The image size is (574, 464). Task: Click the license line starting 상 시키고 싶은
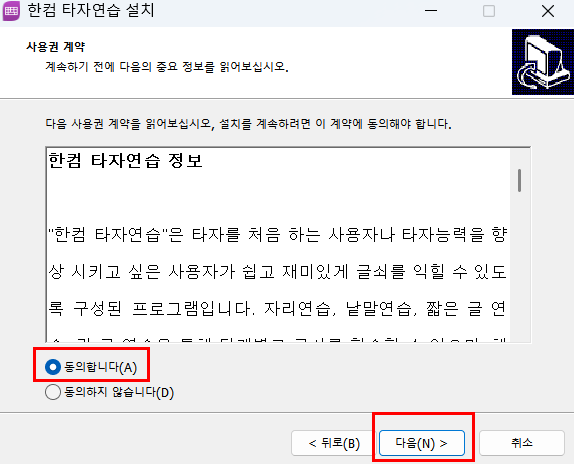click(x=277, y=272)
